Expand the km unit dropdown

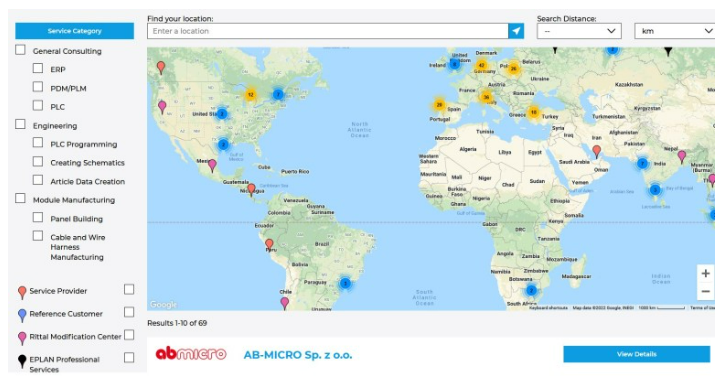675,31
